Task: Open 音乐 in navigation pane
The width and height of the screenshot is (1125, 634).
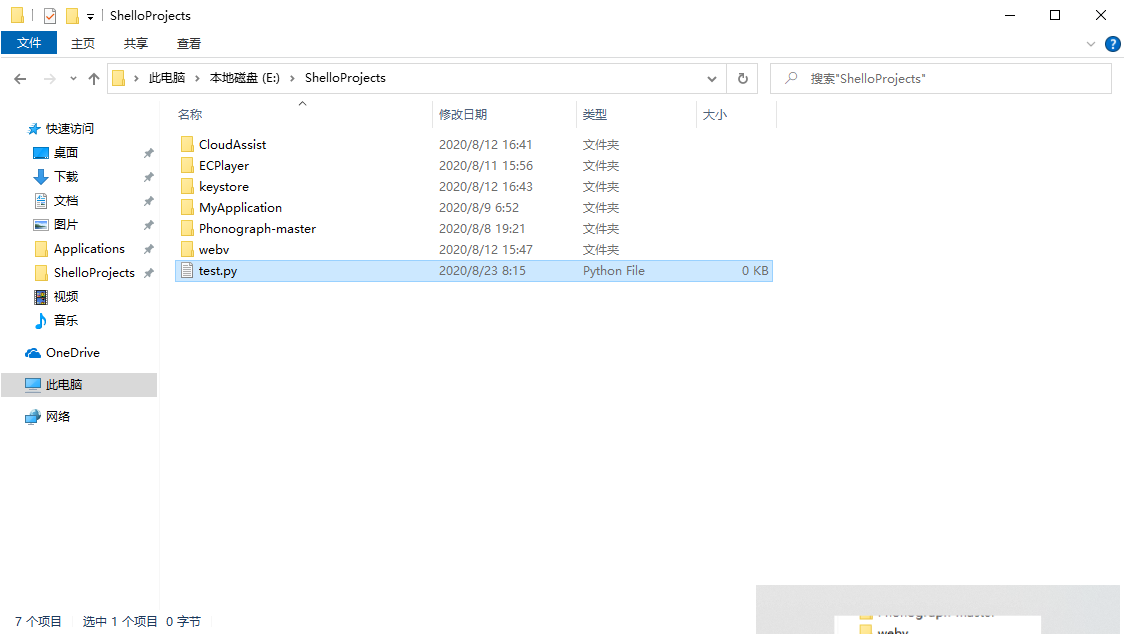Action: [65, 321]
